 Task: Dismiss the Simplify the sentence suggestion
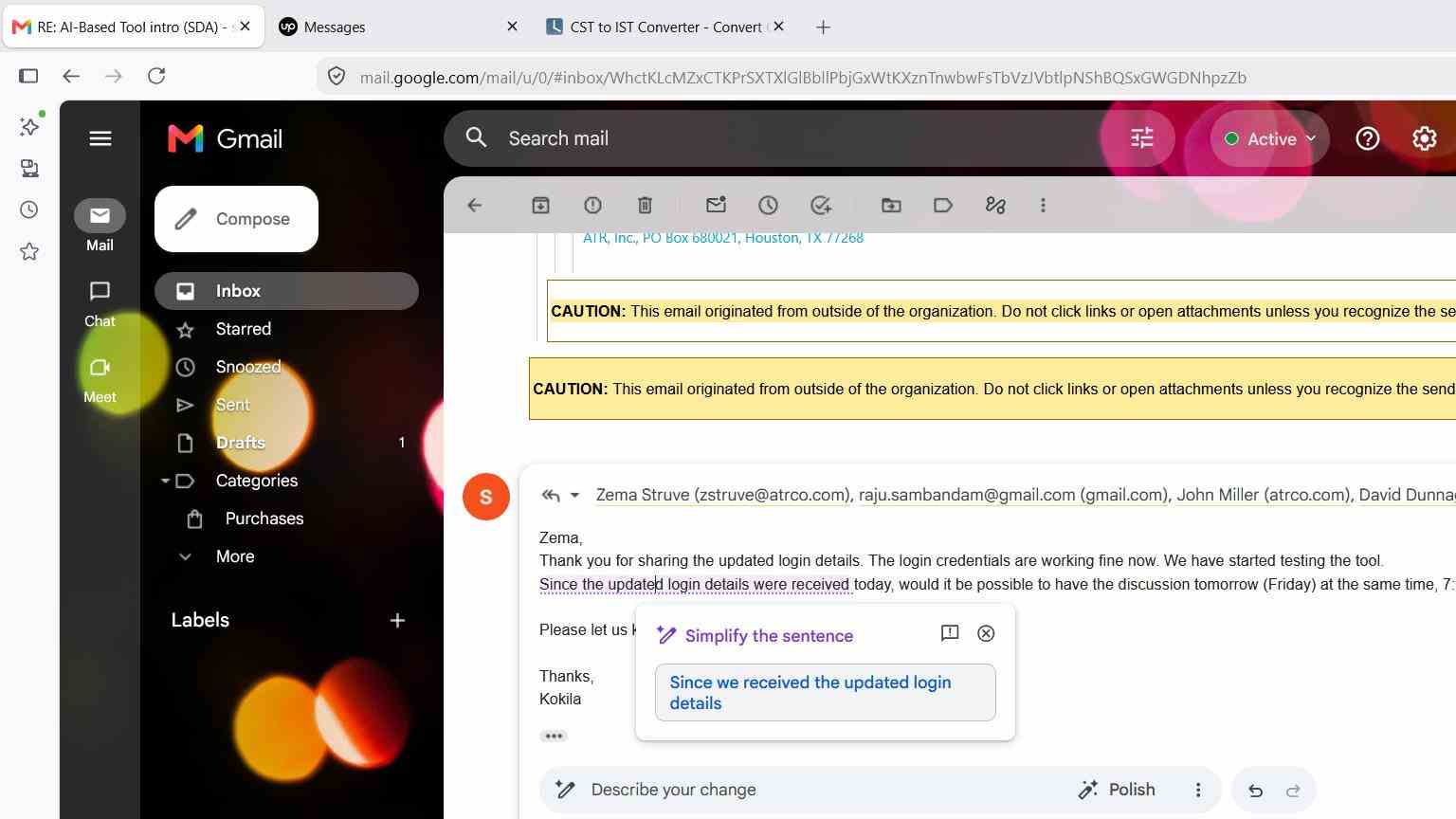tap(986, 633)
